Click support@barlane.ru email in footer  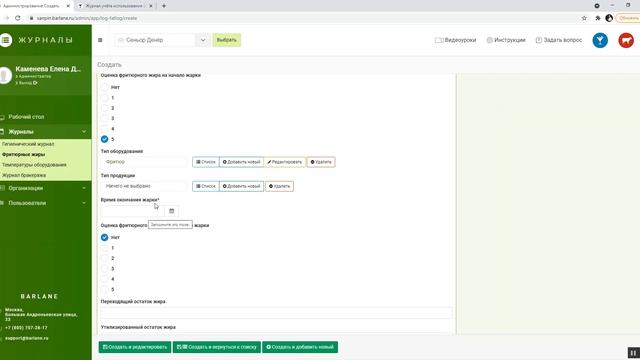point(27,338)
